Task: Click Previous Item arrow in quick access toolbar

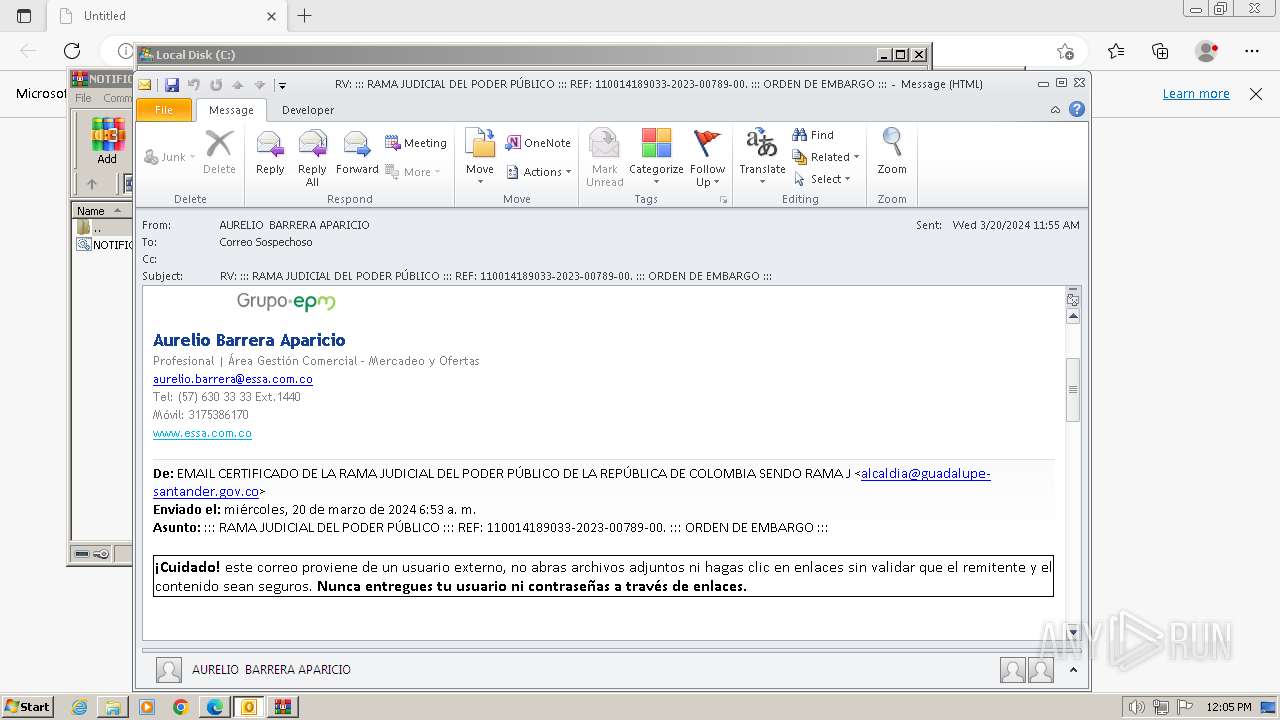Action: (x=238, y=85)
